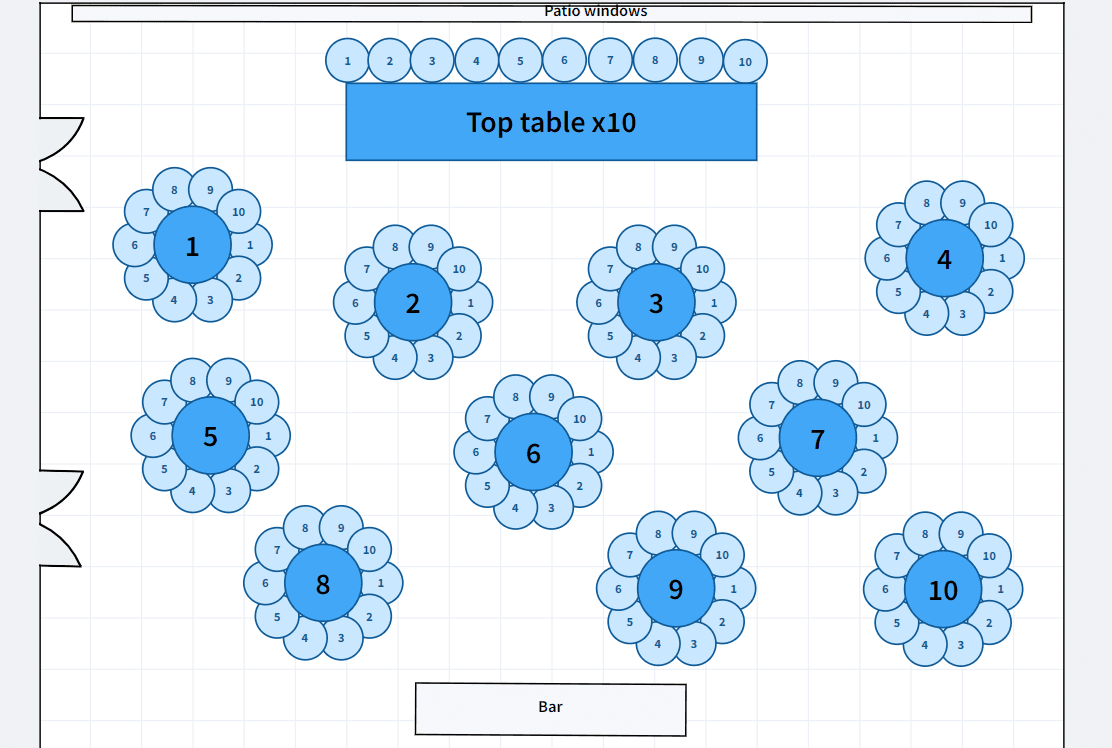The width and height of the screenshot is (1112, 748).
Task: Select round table 7
Action: (818, 438)
